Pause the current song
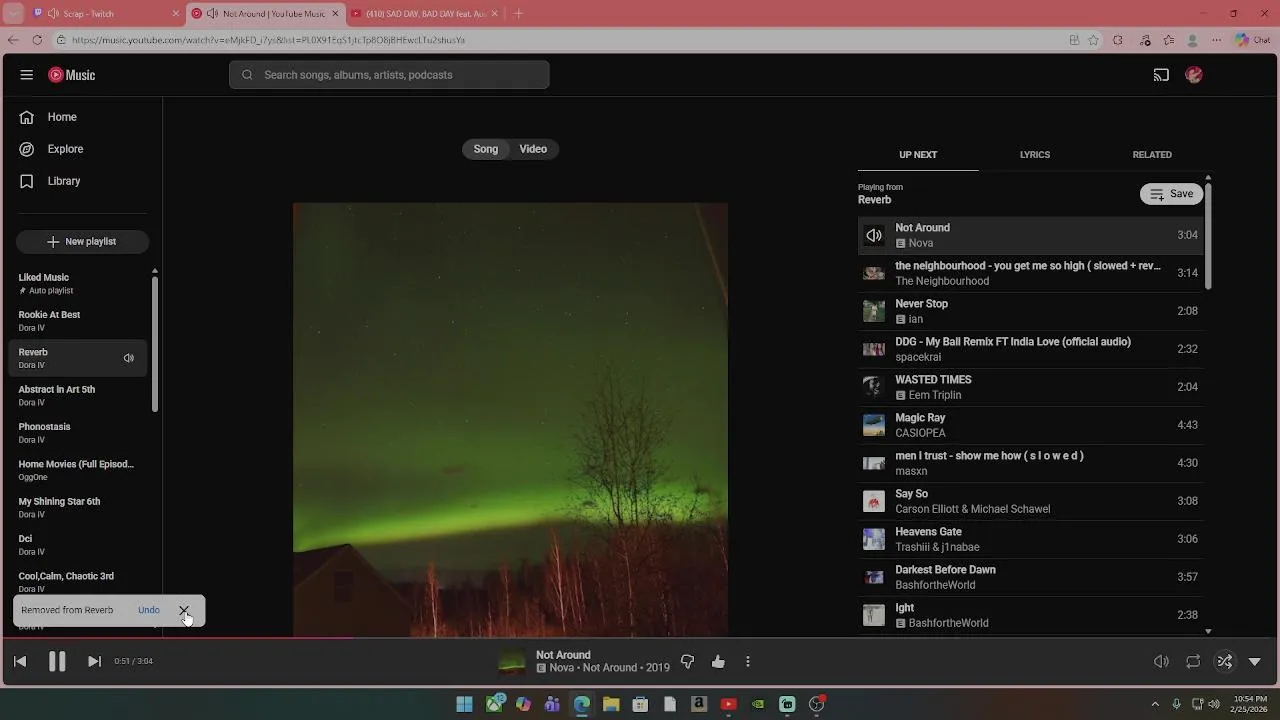This screenshot has height=720, width=1280. 57,661
